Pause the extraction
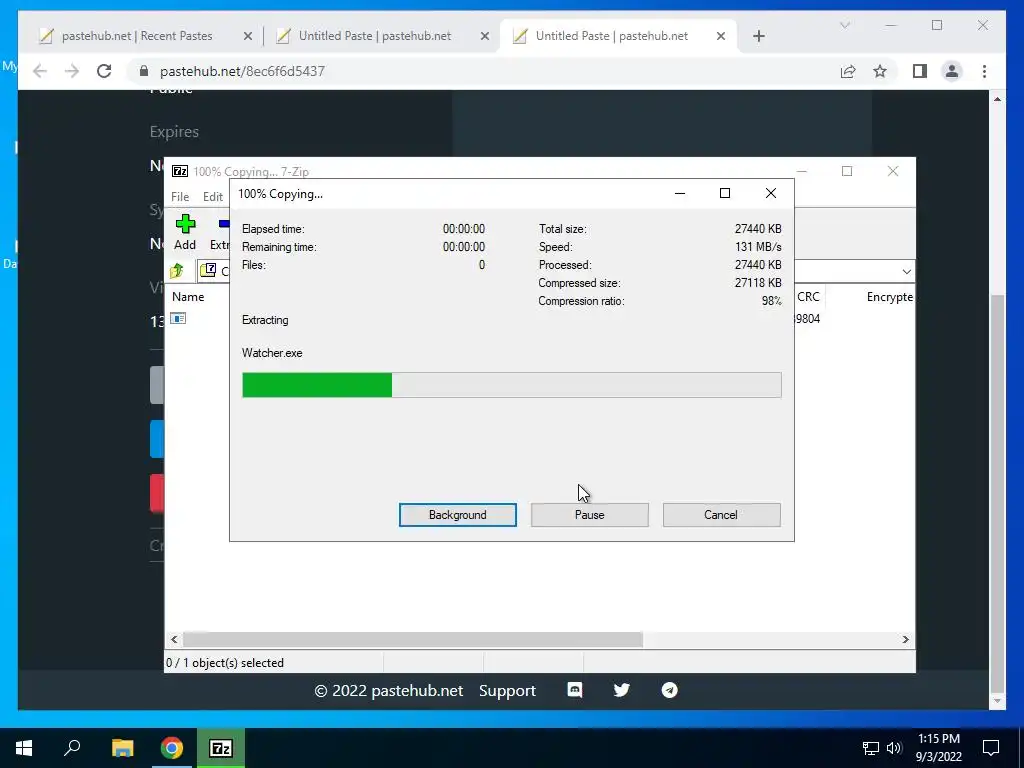Viewport: 1024px width, 768px height. click(x=589, y=515)
